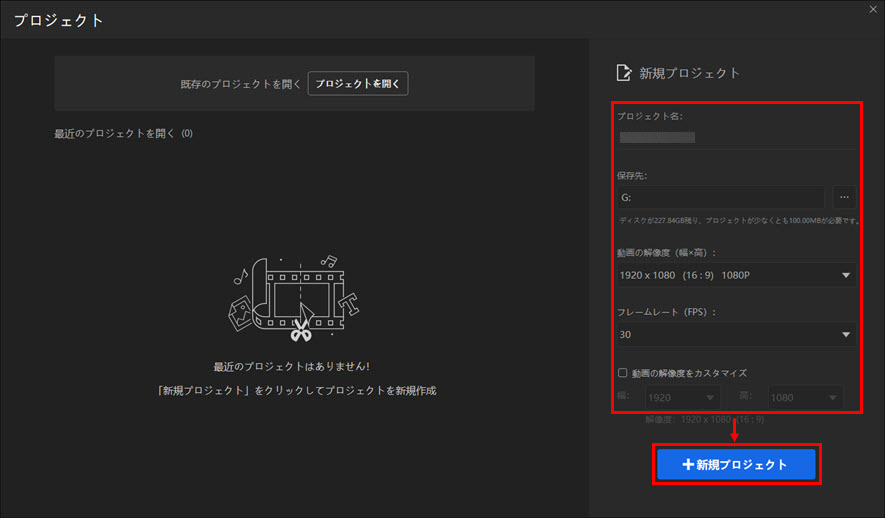Click the 最近のプロジェクトはありません message
This screenshot has height=518, width=885.
pos(297,367)
